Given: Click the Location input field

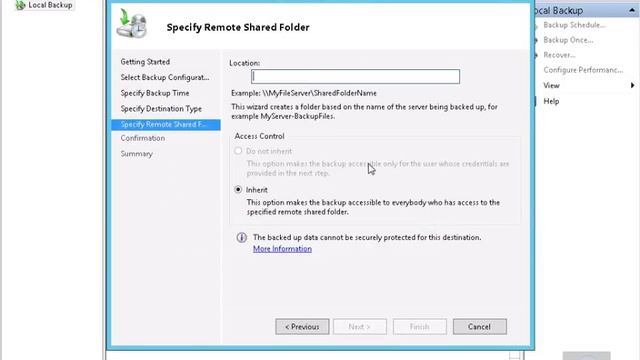Looking at the screenshot, I should [356, 76].
